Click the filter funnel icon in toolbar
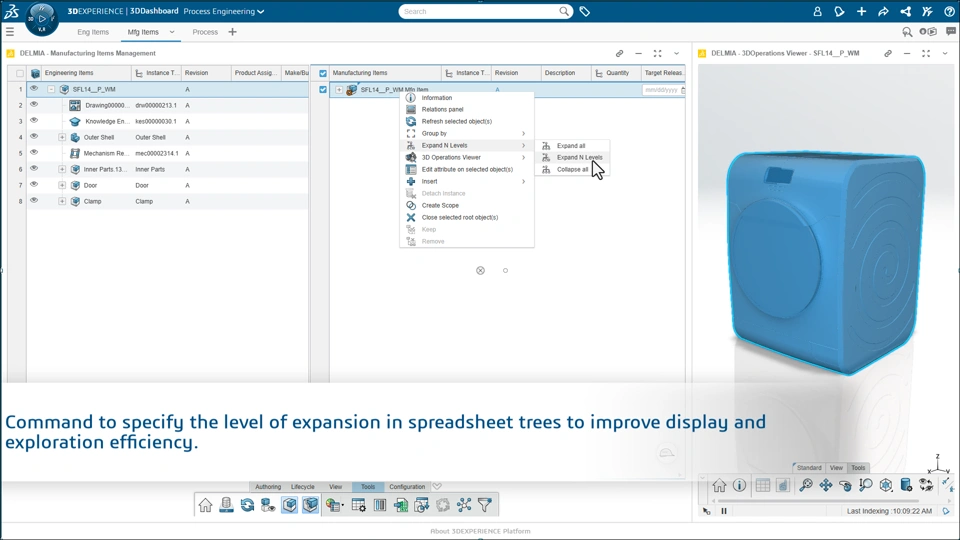This screenshot has width=960, height=540. coord(485,505)
